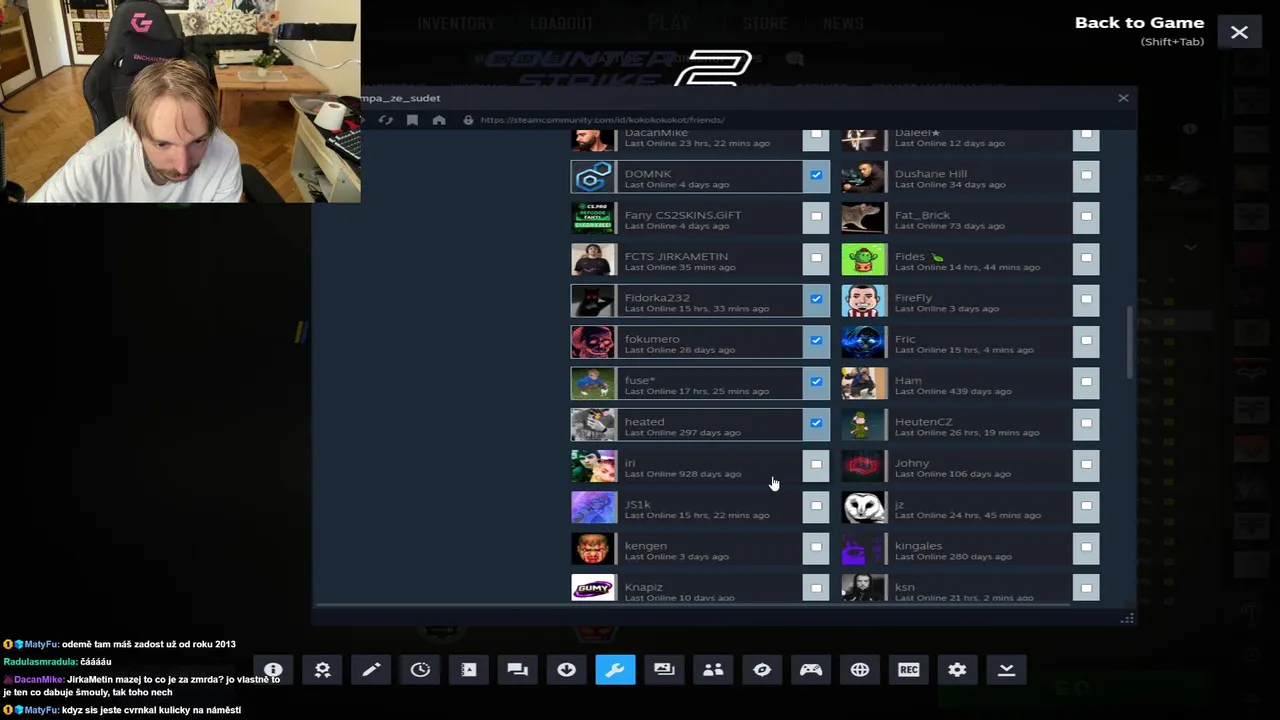Image resolution: width=1280 pixels, height=720 pixels.
Task: Check the Fides friend checkbox
Action: (x=1086, y=258)
